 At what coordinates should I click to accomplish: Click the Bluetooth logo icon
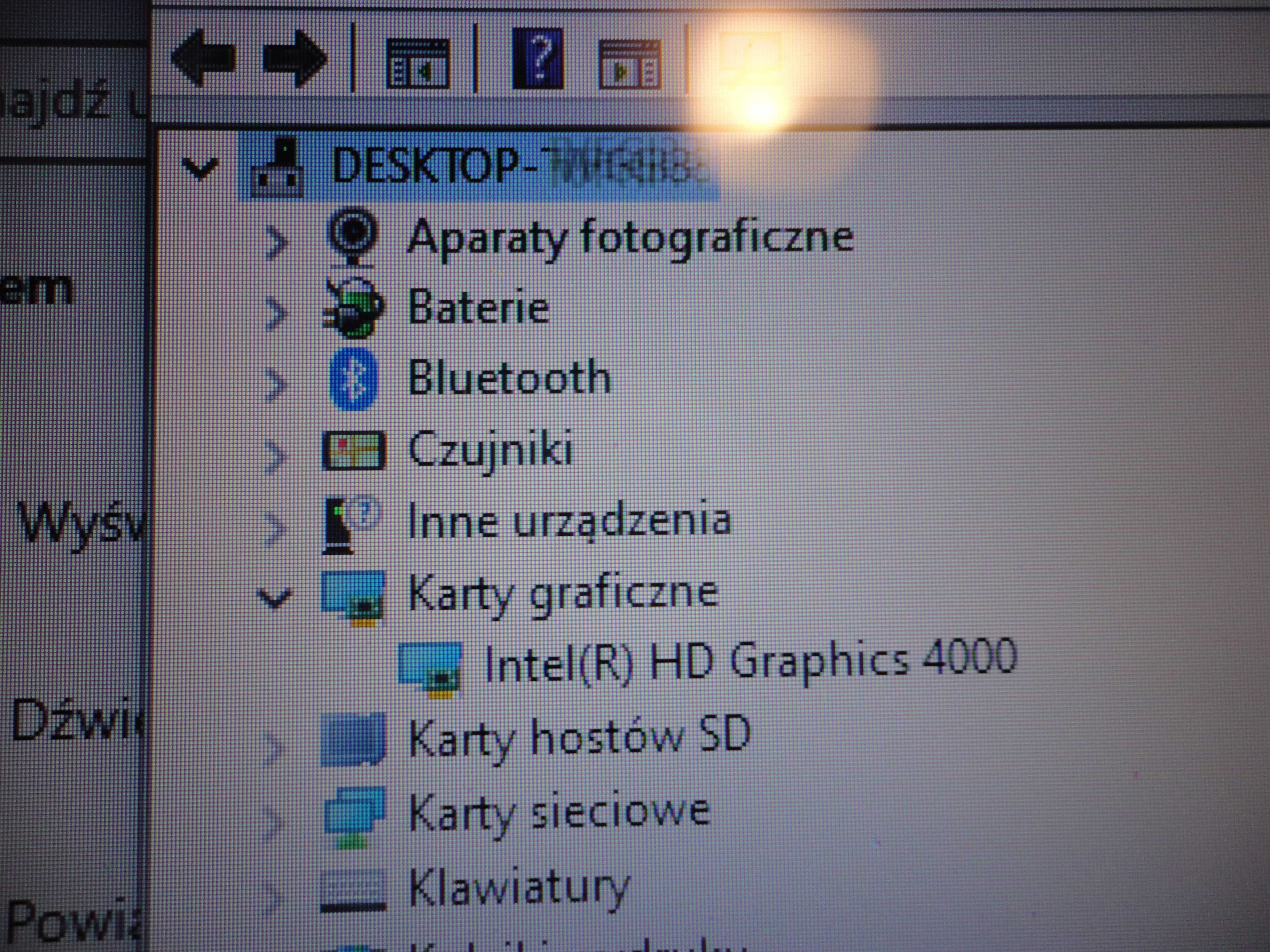tap(354, 379)
